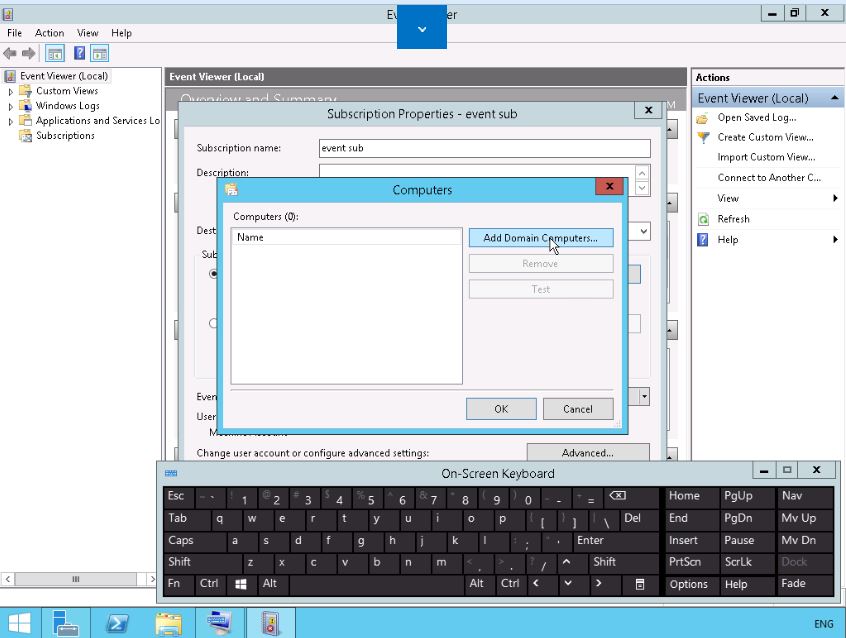This screenshot has width=846, height=638.
Task: Click the Show/Hide Console Tree toolbar icon
Action: pyautogui.click(x=56, y=53)
